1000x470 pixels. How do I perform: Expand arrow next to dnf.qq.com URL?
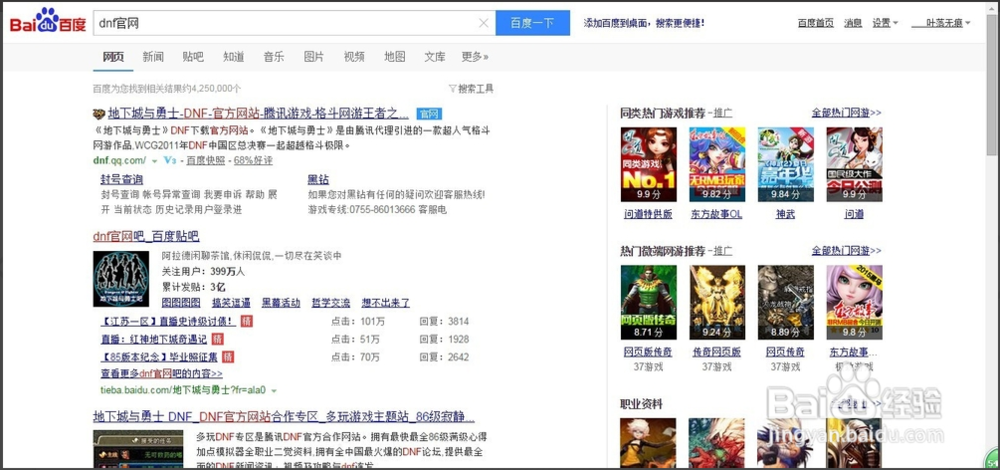pos(154,161)
